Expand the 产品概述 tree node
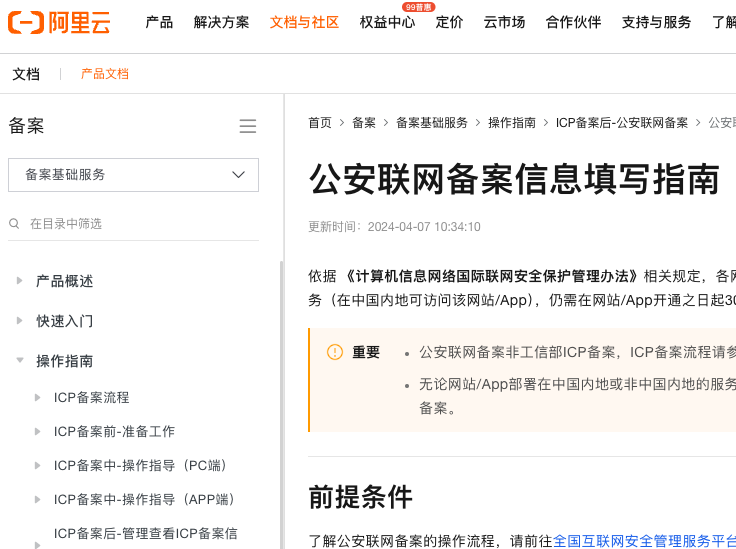This screenshot has height=549, width=736. 20,281
